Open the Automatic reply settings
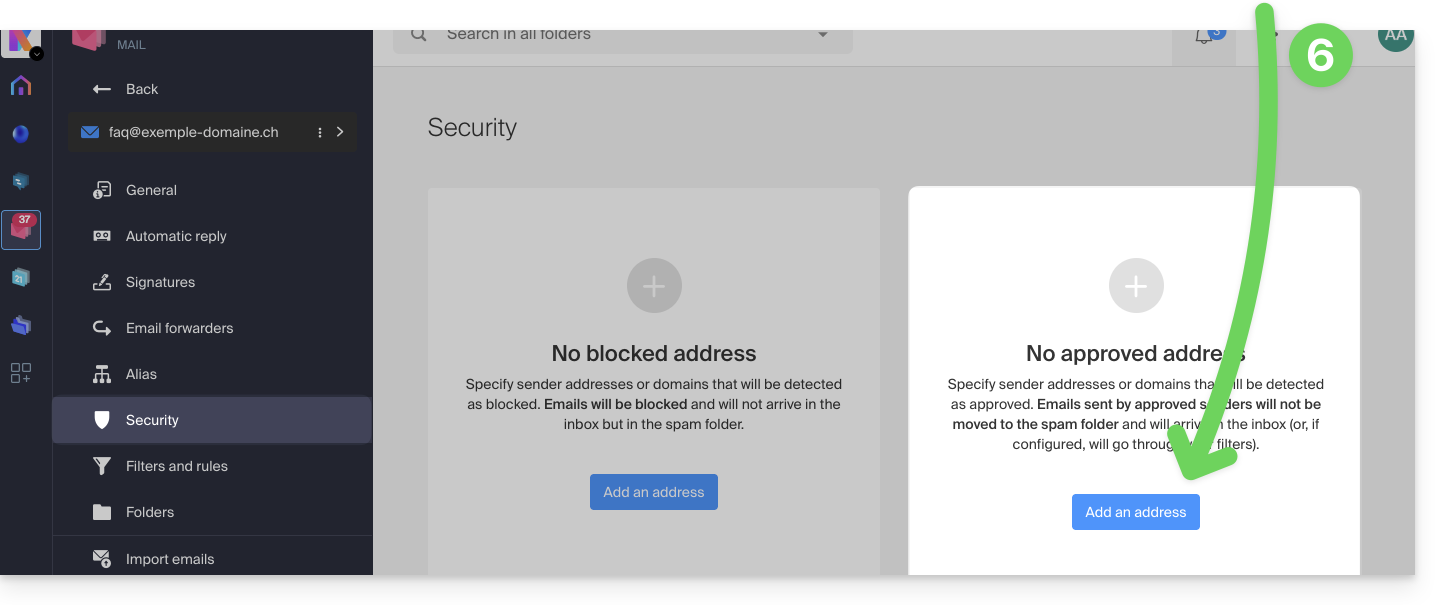Viewport: 1445px width, 605px height. [x=176, y=236]
